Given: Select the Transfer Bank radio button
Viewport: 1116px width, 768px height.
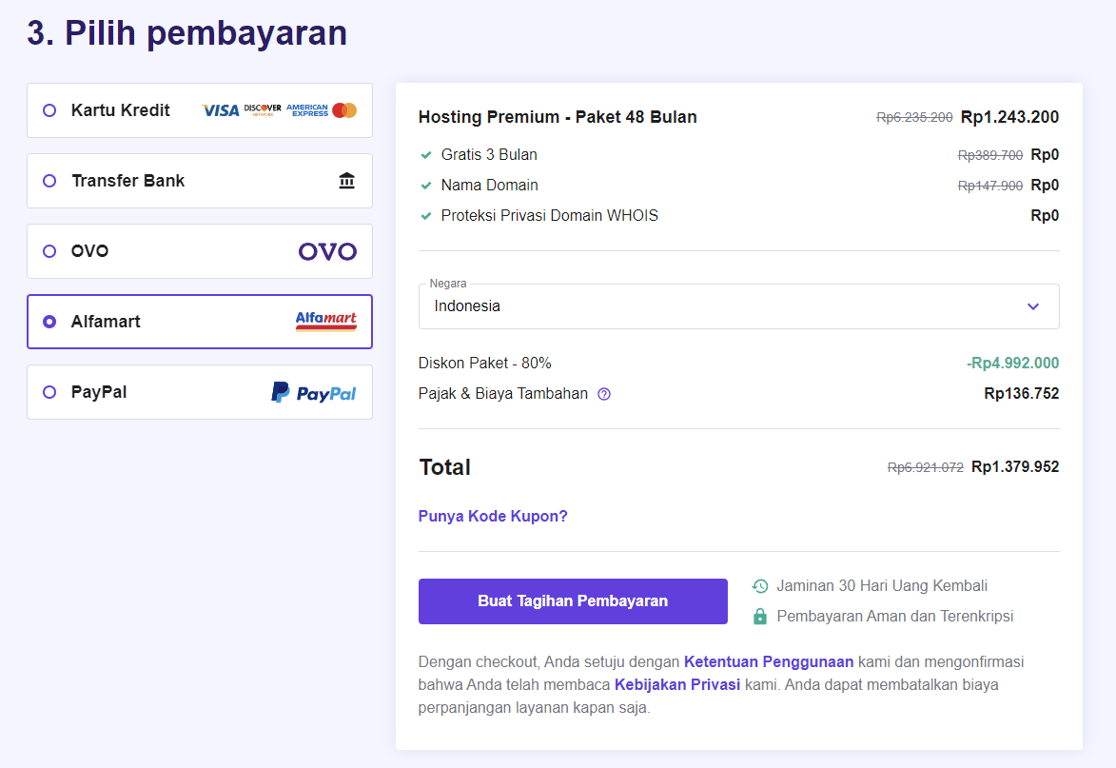Looking at the screenshot, I should coord(49,180).
